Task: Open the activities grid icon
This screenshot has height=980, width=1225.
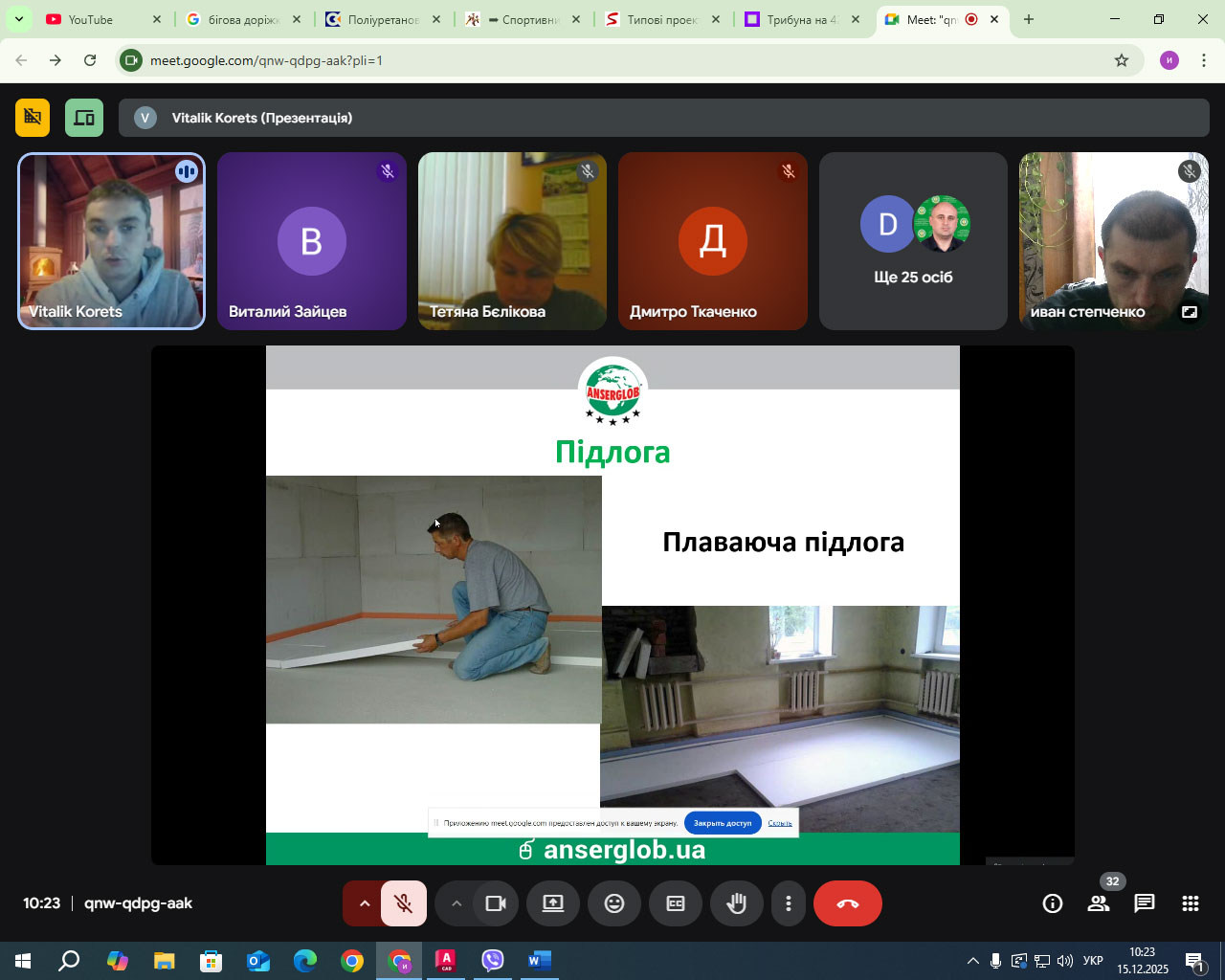Action: click(x=1191, y=903)
